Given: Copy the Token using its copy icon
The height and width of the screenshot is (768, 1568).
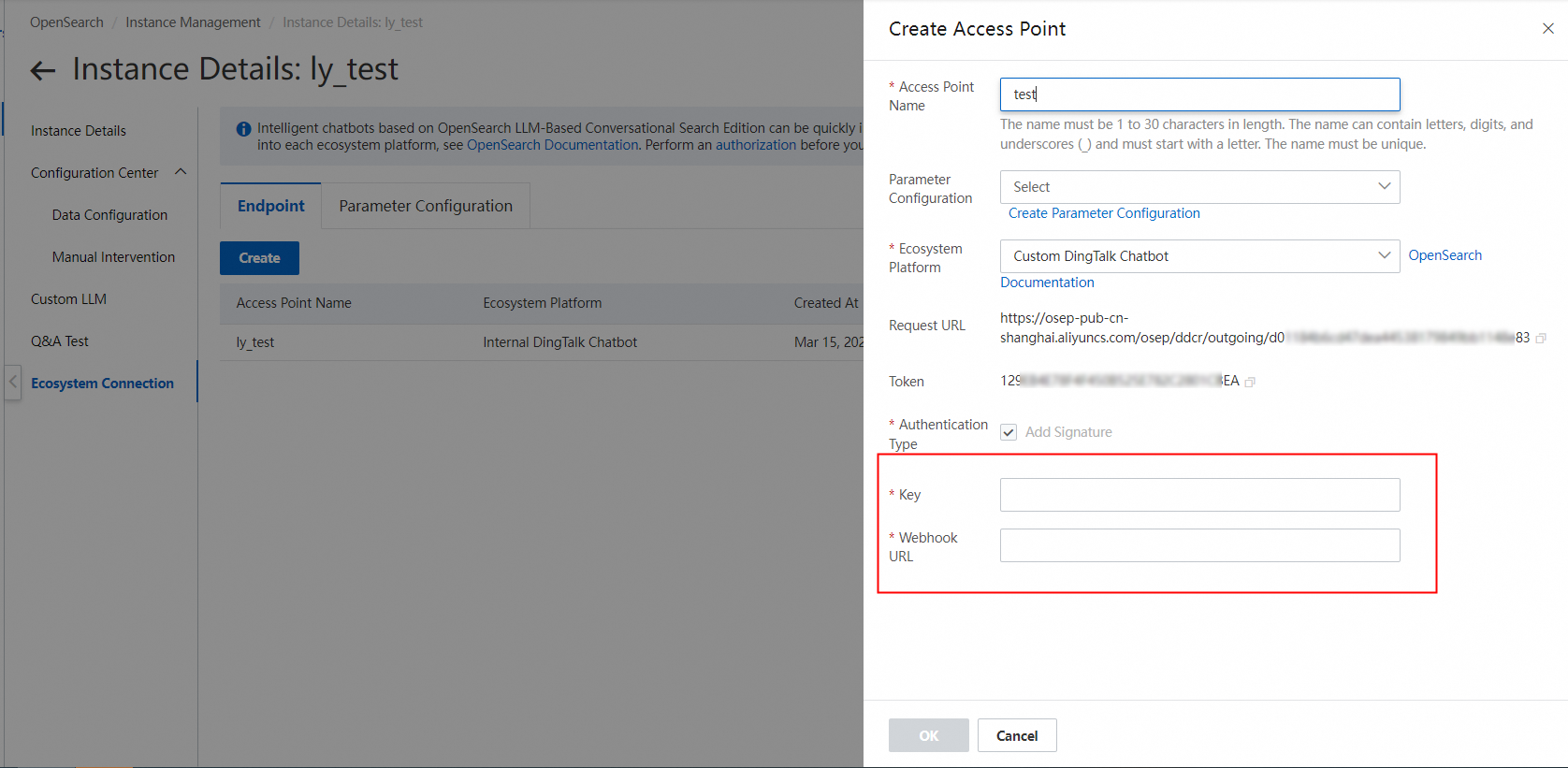Looking at the screenshot, I should click(1250, 382).
